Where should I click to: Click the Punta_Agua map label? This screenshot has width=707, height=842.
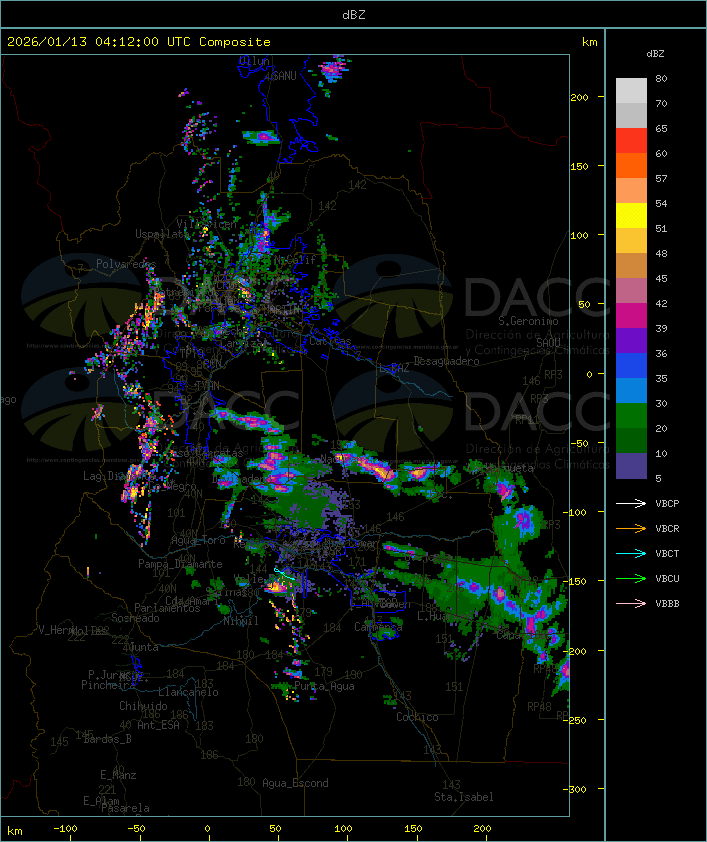[324, 686]
